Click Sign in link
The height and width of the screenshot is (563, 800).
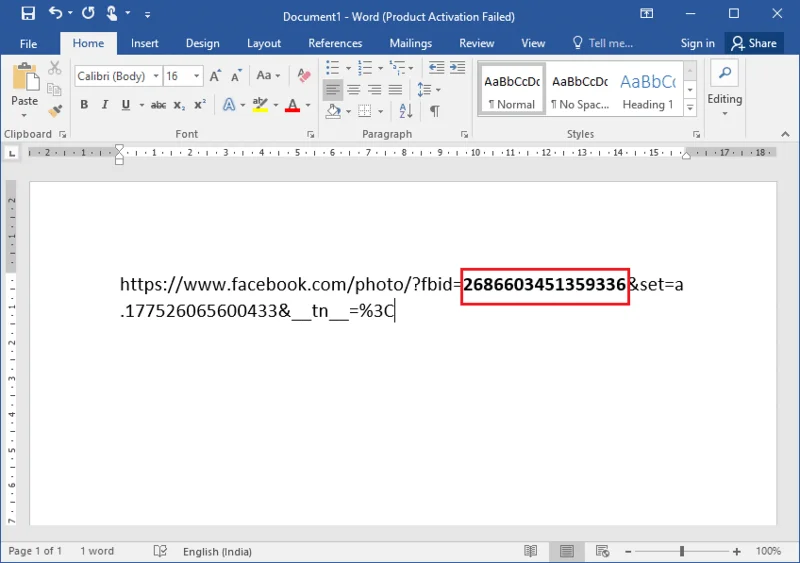coord(697,43)
